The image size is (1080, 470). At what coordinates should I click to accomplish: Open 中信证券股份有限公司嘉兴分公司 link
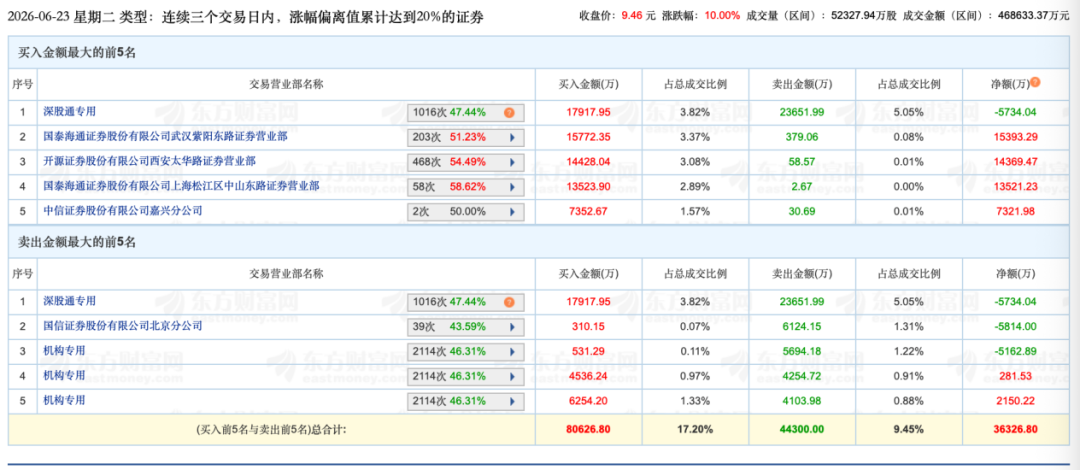click(x=123, y=211)
